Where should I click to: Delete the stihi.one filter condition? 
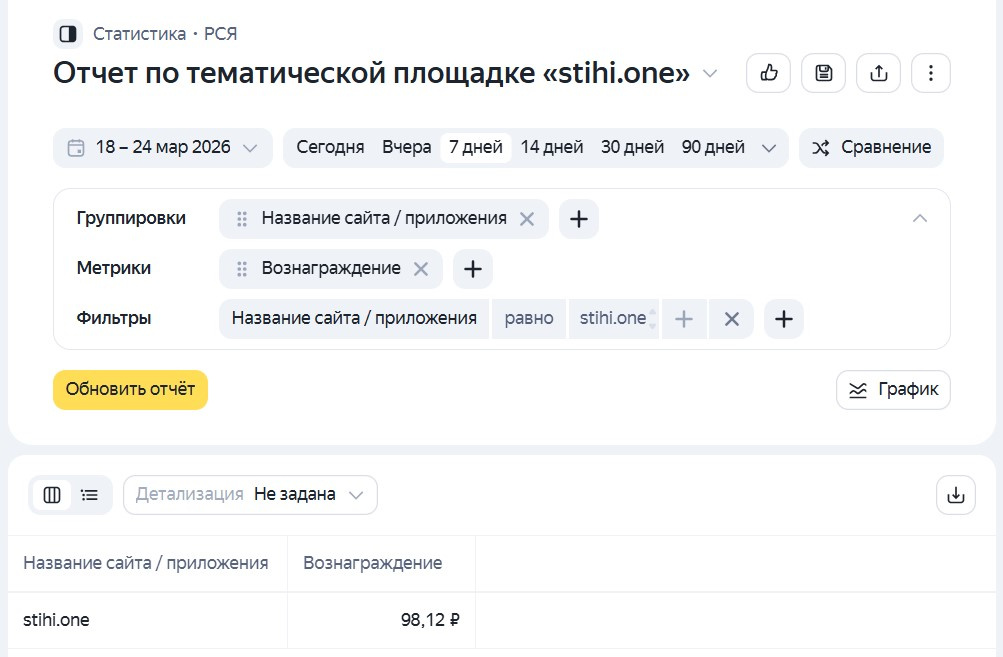731,319
